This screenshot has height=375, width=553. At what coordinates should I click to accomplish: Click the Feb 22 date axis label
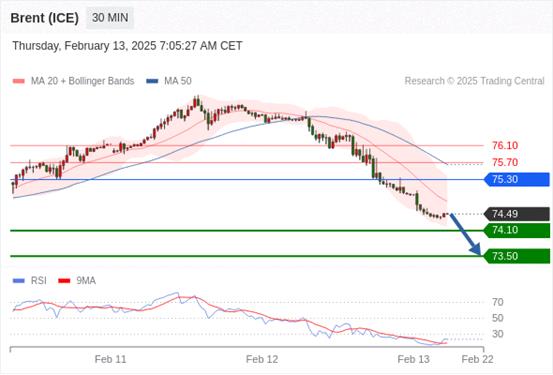pyautogui.click(x=477, y=359)
